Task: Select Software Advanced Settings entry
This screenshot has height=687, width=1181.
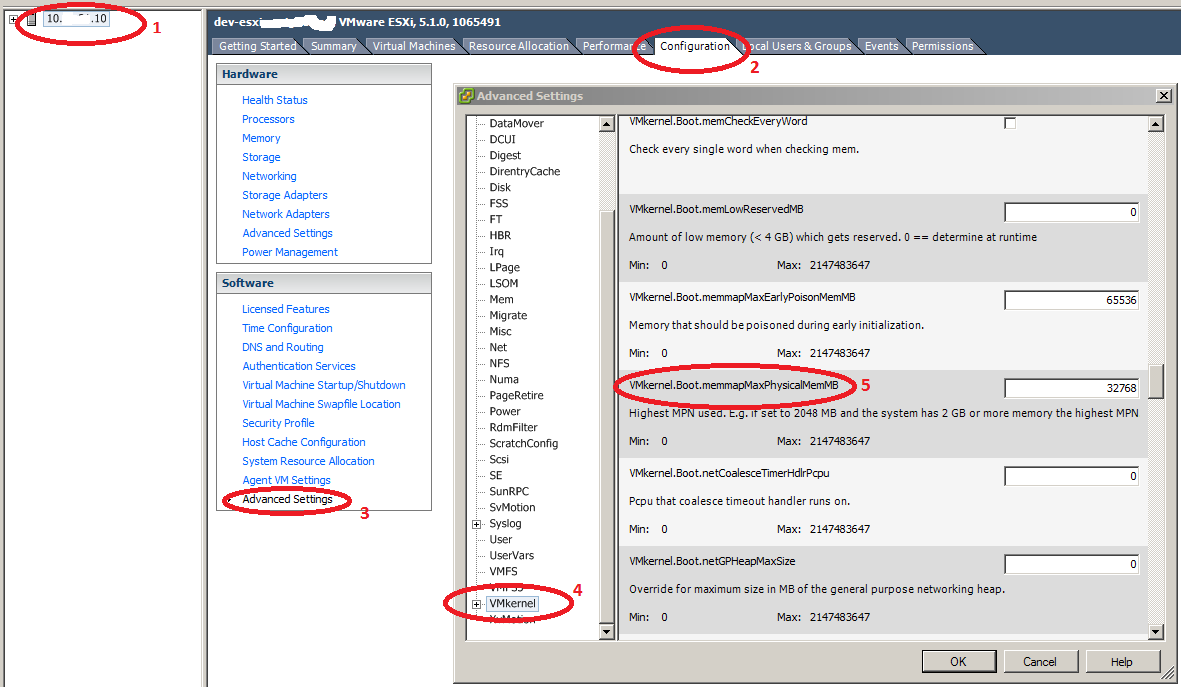Action: coord(287,499)
